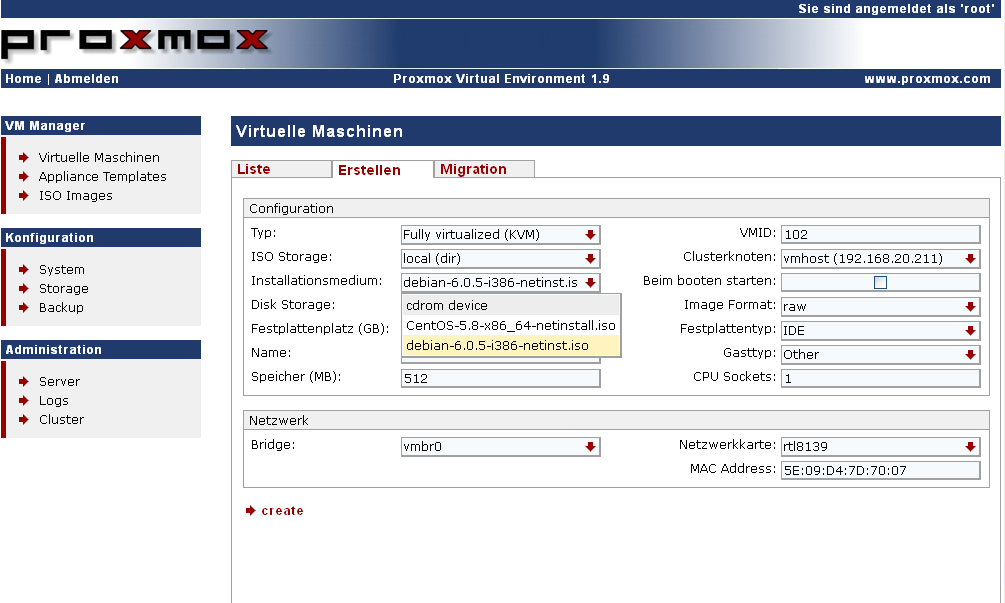The image size is (1005, 603).
Task: Open Logs administration
Action: point(54,401)
